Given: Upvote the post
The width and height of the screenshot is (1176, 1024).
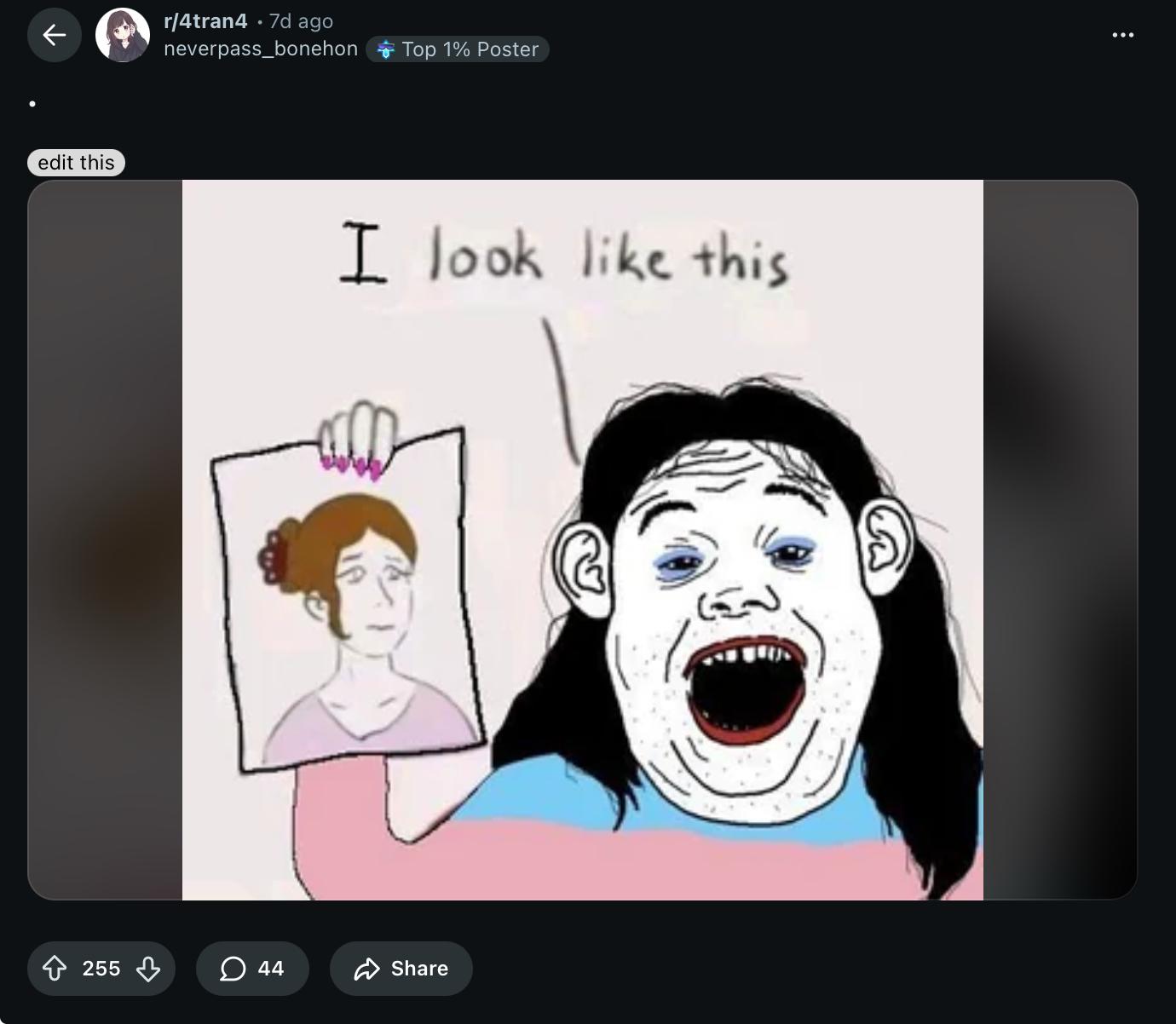Looking at the screenshot, I should tap(55, 969).
